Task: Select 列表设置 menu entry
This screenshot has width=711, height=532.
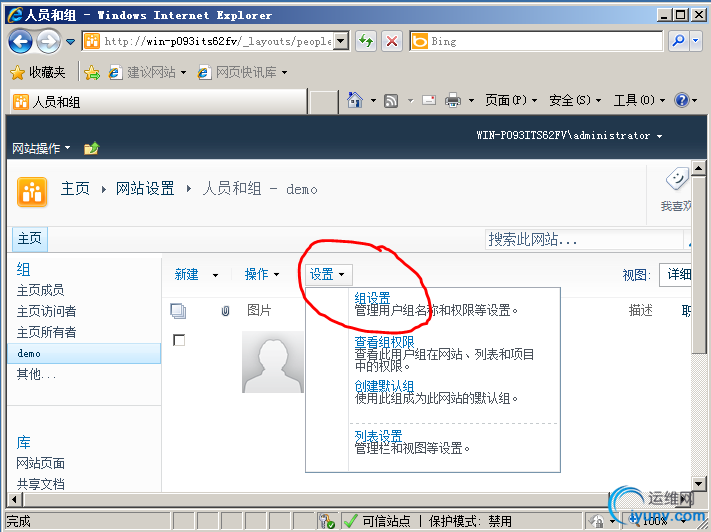Action: point(379,436)
